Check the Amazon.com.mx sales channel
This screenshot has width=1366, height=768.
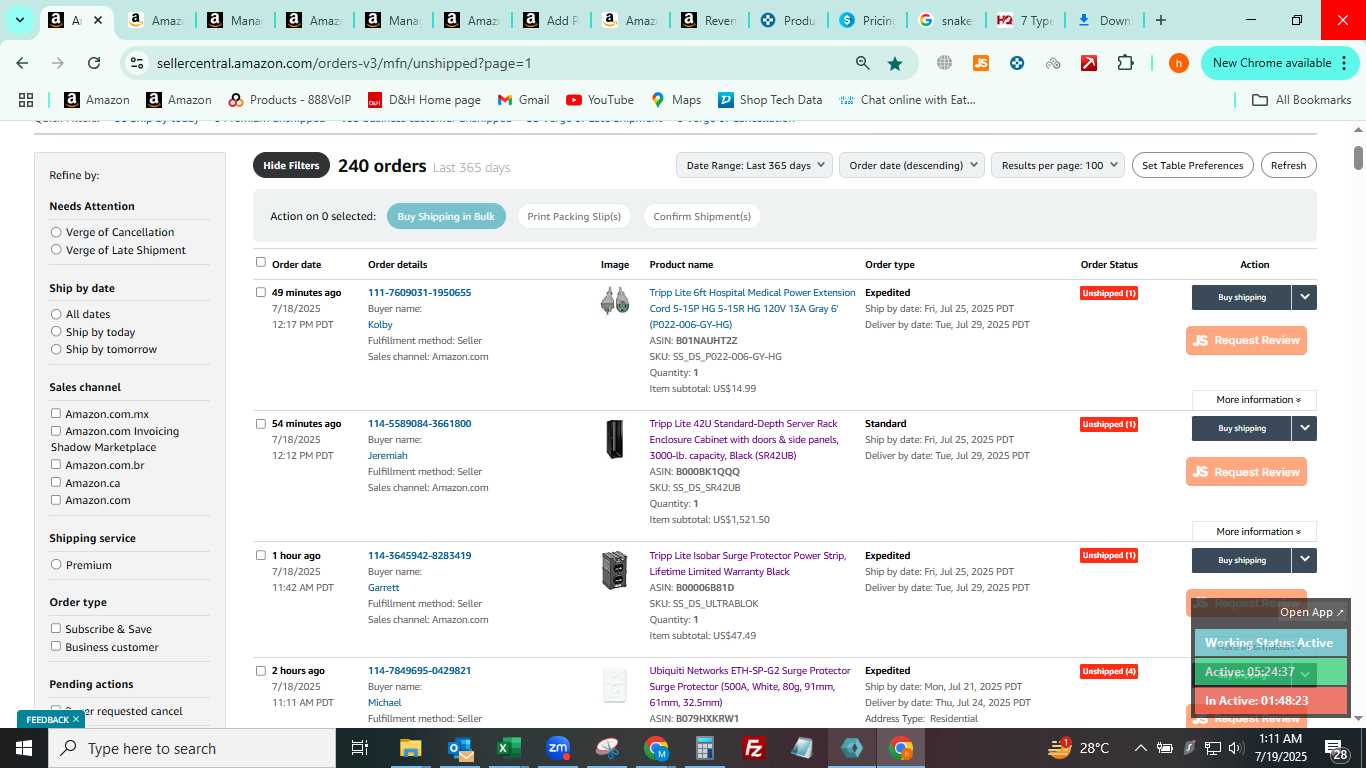click(x=56, y=414)
